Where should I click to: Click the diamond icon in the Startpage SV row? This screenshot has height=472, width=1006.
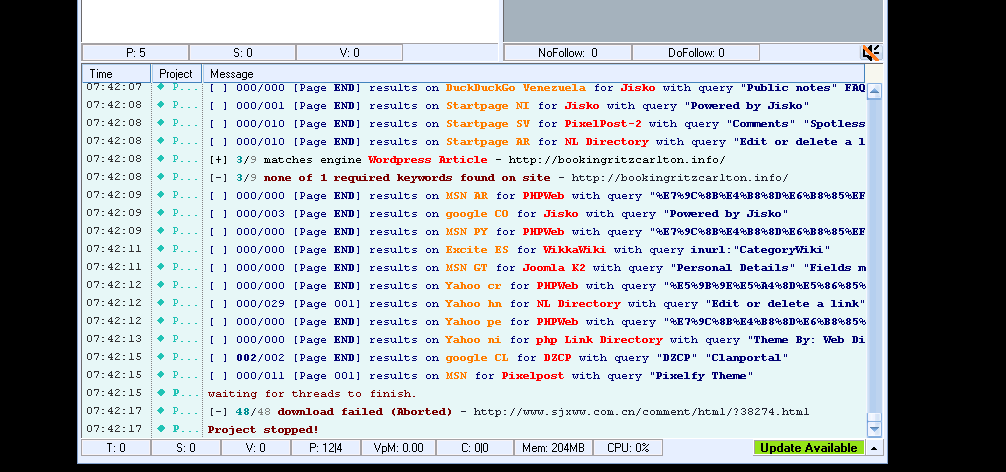pos(161,123)
